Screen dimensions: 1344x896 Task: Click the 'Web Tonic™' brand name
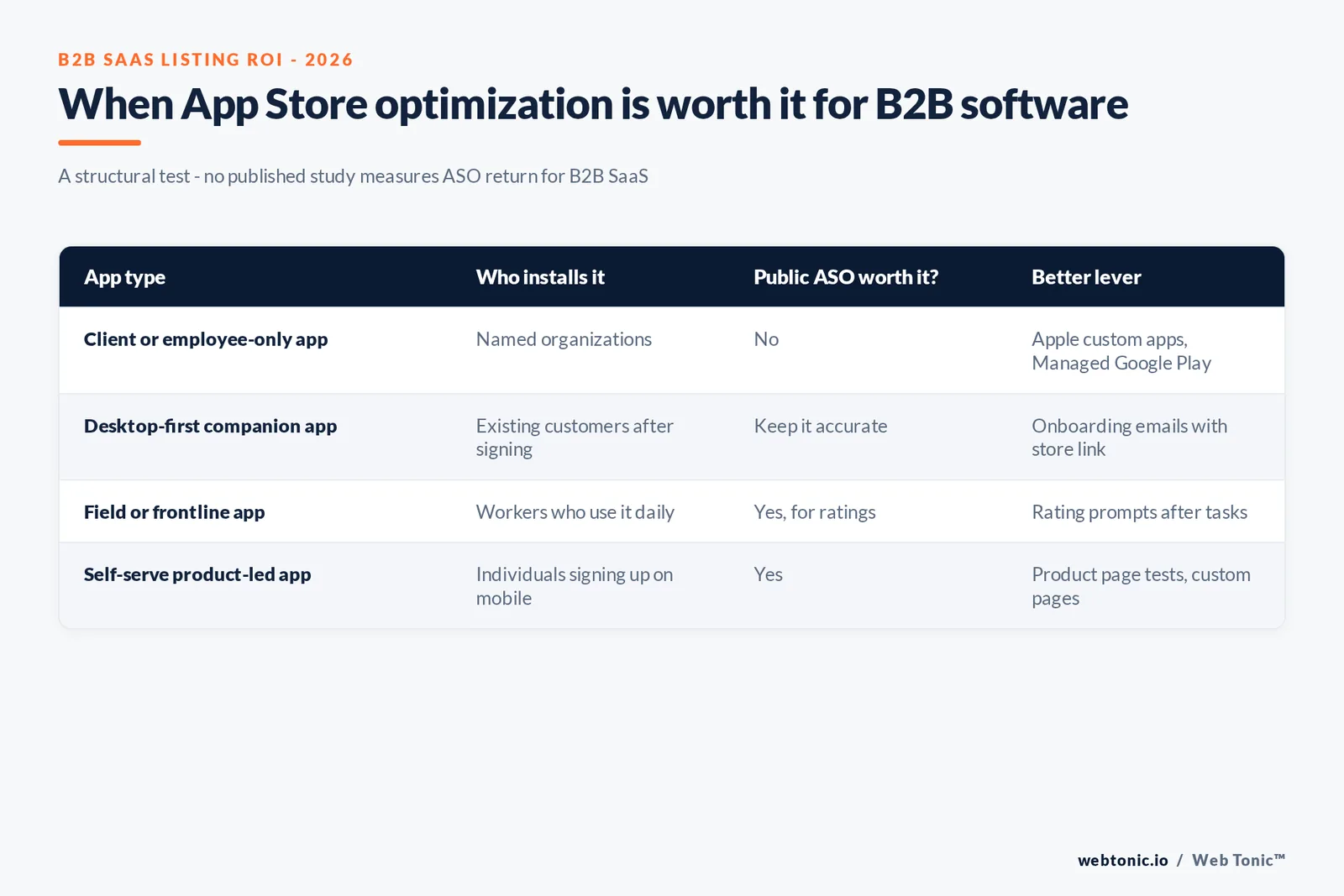pyautogui.click(x=1238, y=860)
